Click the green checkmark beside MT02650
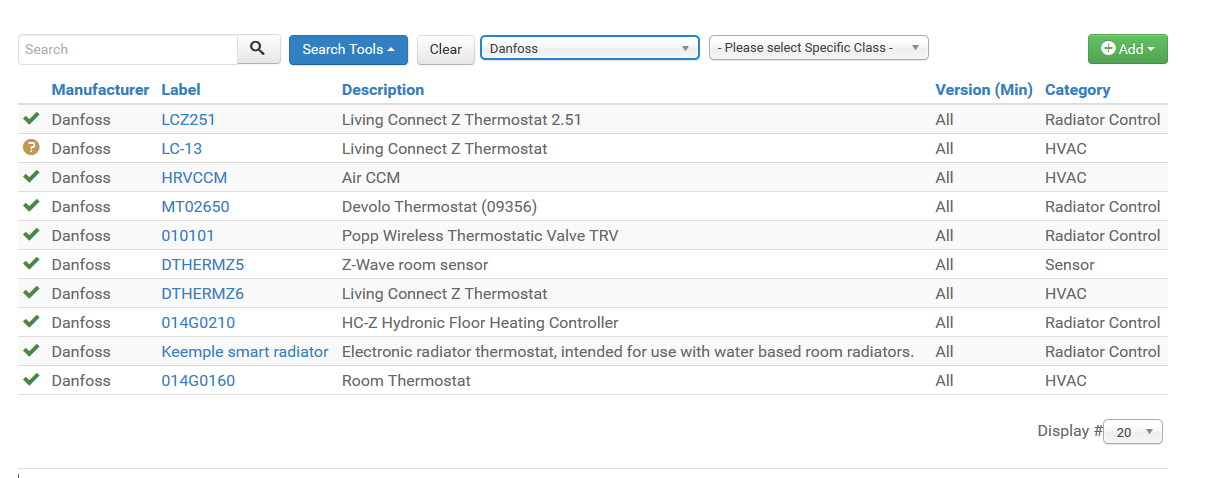The width and height of the screenshot is (1225, 478). (x=31, y=206)
